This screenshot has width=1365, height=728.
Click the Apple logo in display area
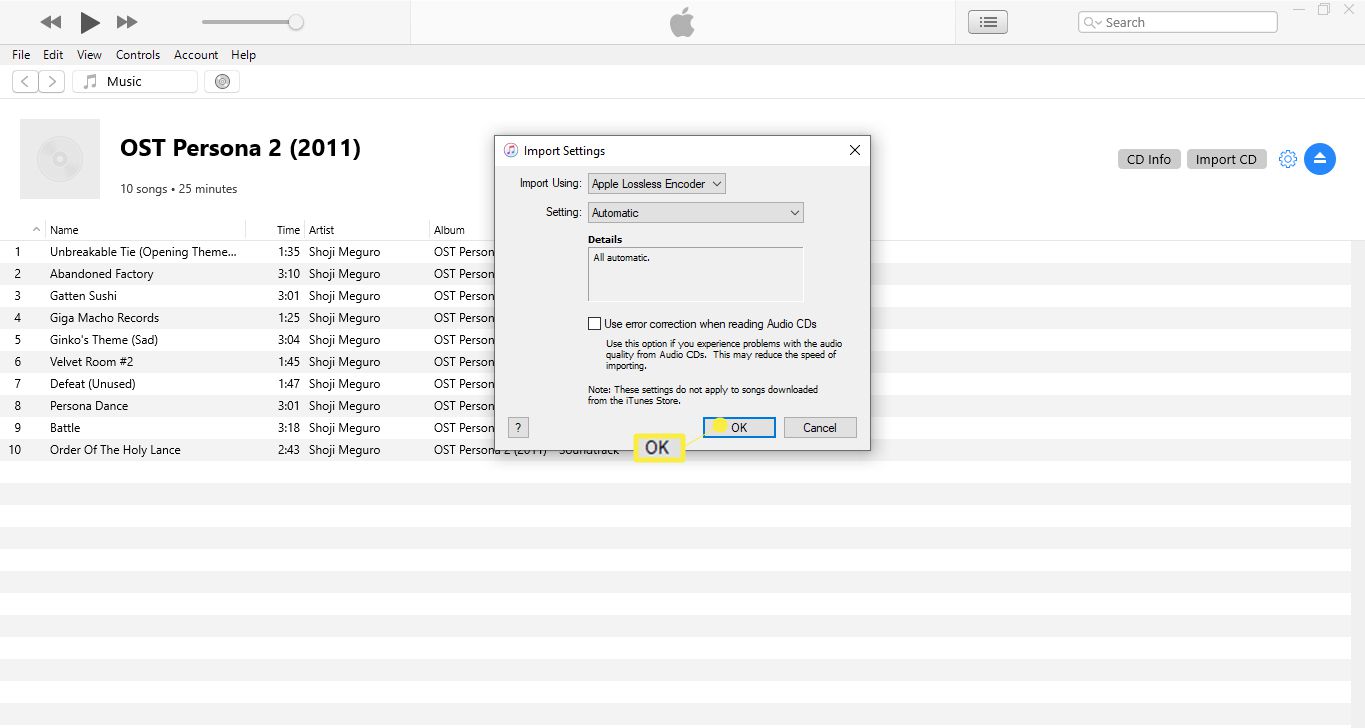tap(682, 22)
